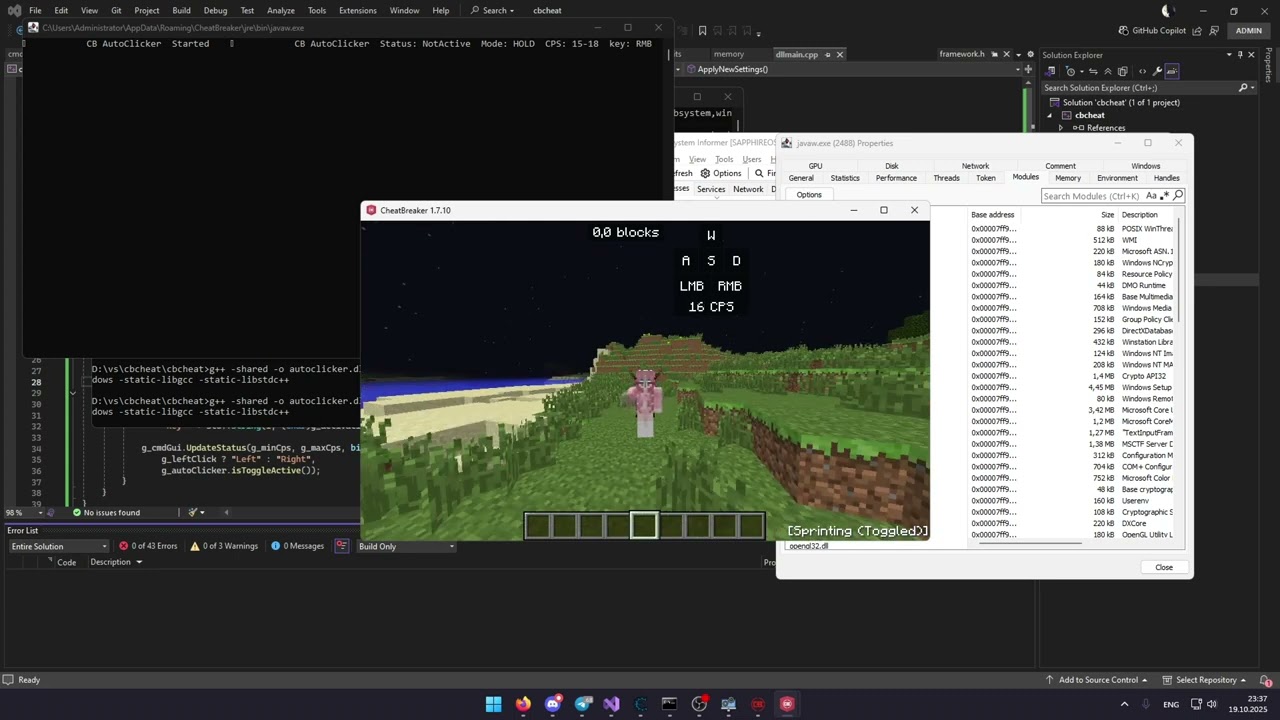Toggle the 0 Messages filter
Image resolution: width=1280 pixels, height=720 pixels.
coord(297,546)
